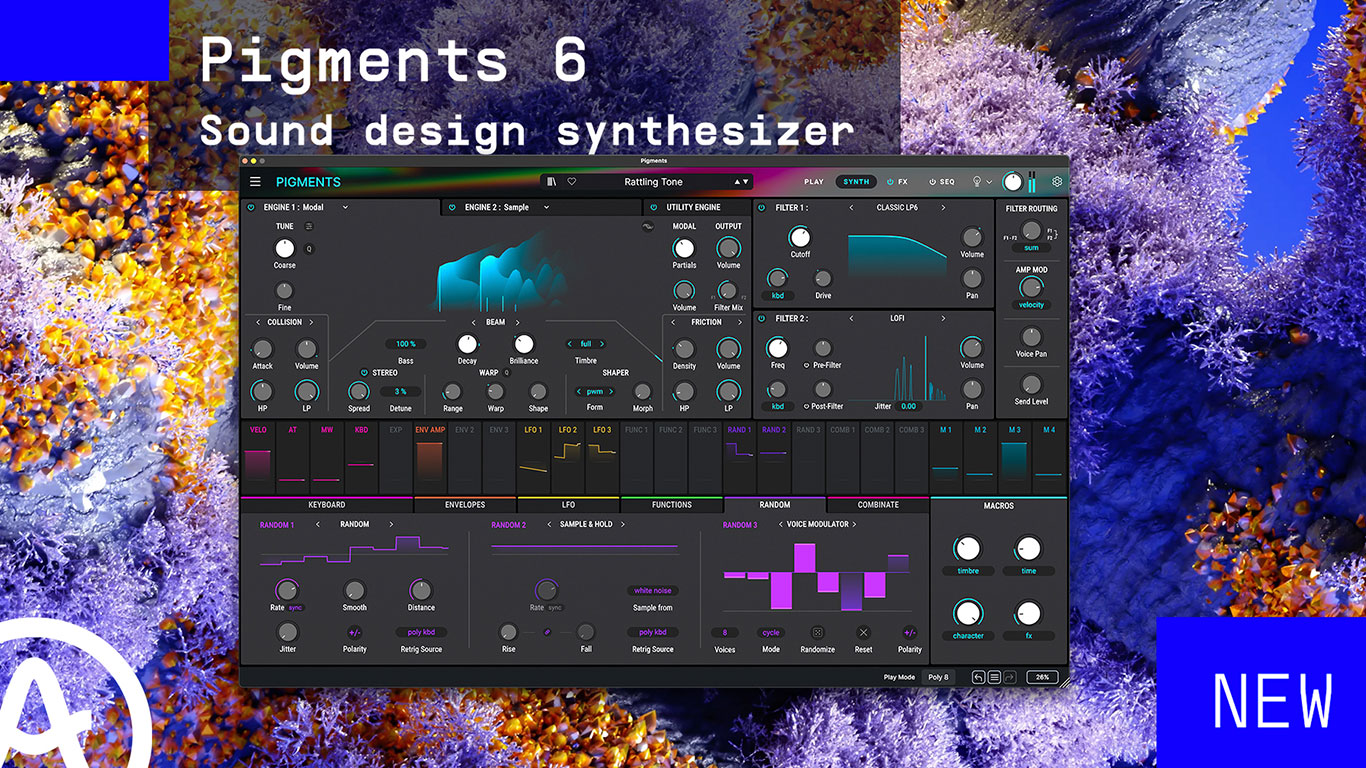The image size is (1366, 768).
Task: Click the undo arrow in bottom bar
Action: coord(979,677)
